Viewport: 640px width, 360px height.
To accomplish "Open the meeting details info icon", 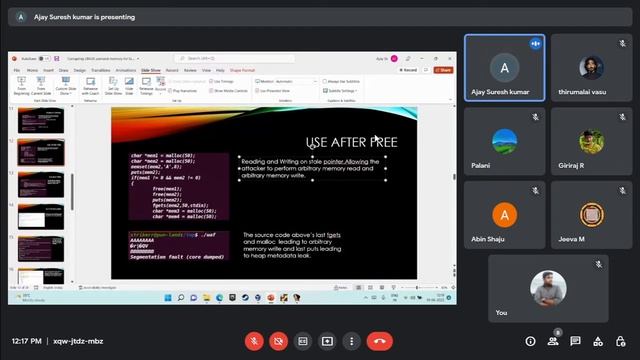I will point(530,341).
